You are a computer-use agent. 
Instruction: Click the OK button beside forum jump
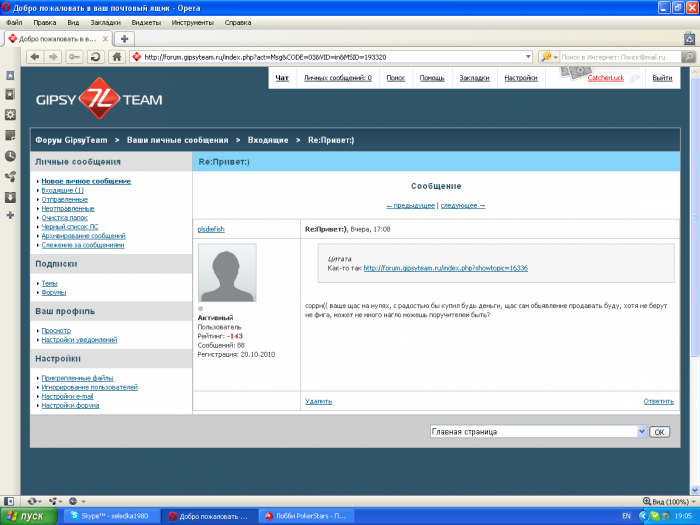click(659, 432)
